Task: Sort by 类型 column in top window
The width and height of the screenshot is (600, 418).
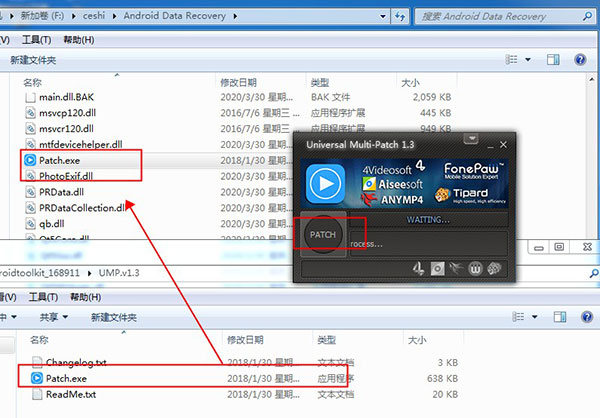Action: pos(320,82)
